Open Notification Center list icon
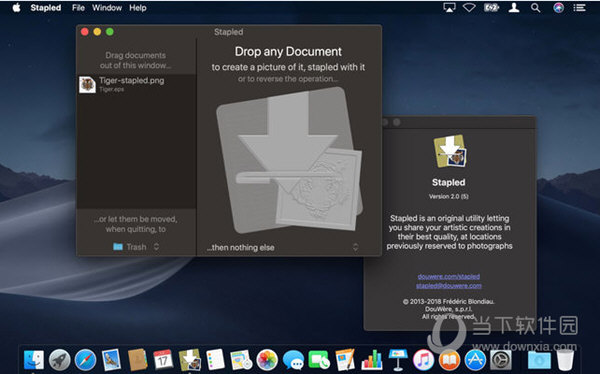Screen dimensions: 600x374 coord(579,8)
